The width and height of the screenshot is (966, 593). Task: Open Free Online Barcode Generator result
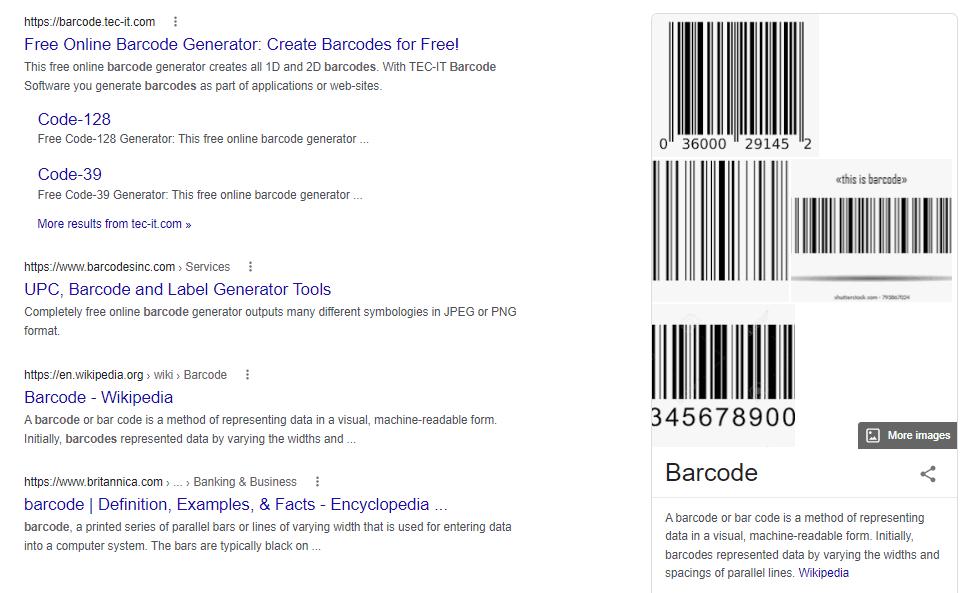[241, 44]
